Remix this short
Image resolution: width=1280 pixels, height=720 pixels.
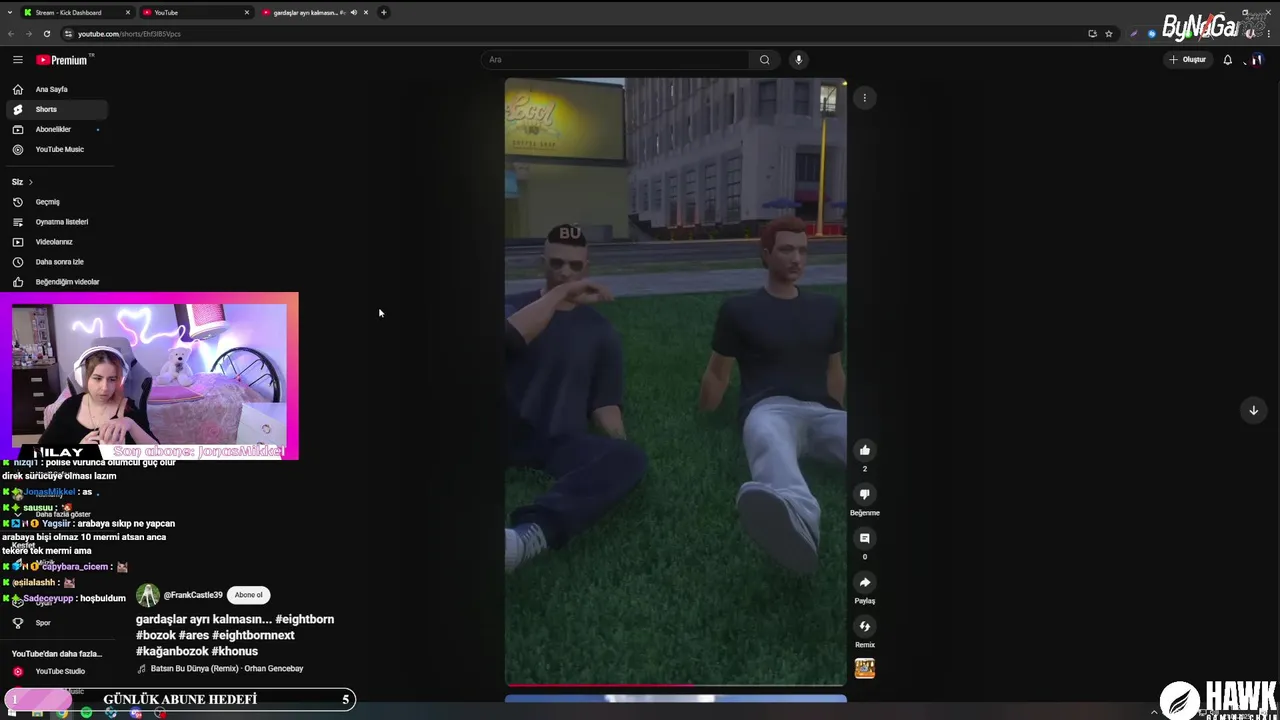(865, 626)
